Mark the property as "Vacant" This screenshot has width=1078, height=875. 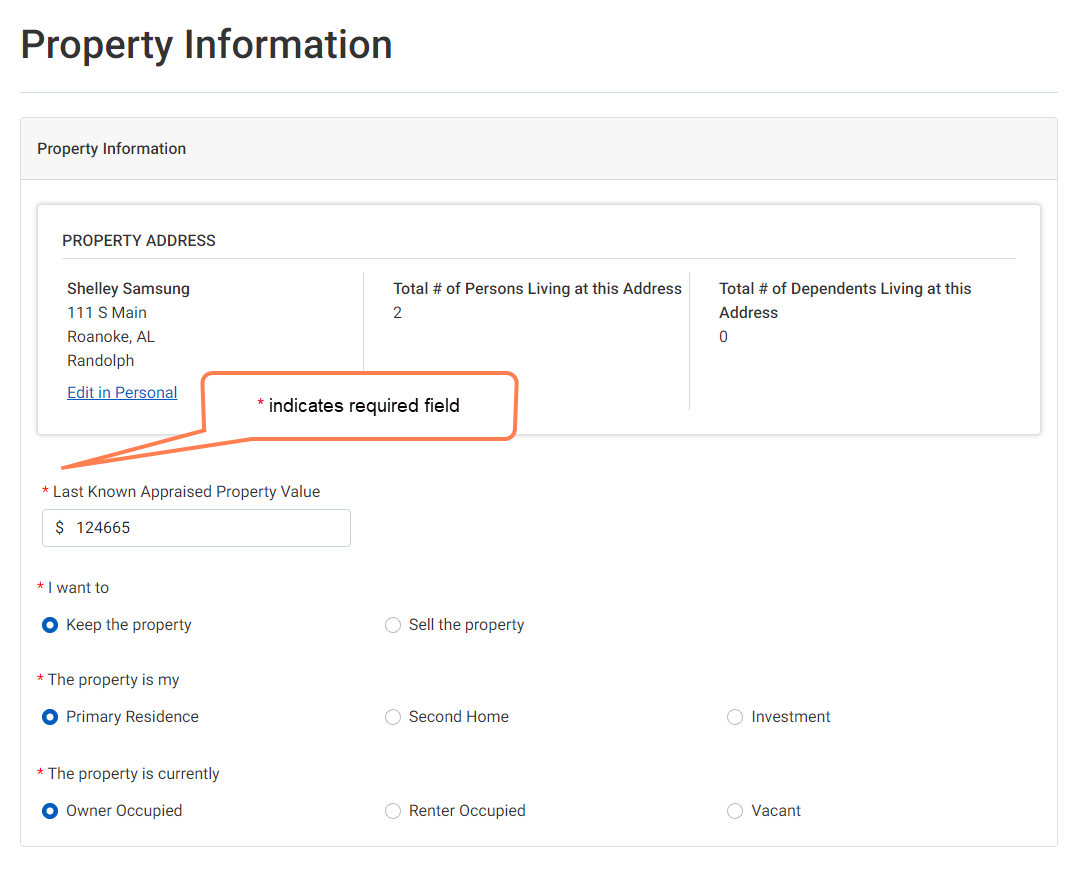735,811
